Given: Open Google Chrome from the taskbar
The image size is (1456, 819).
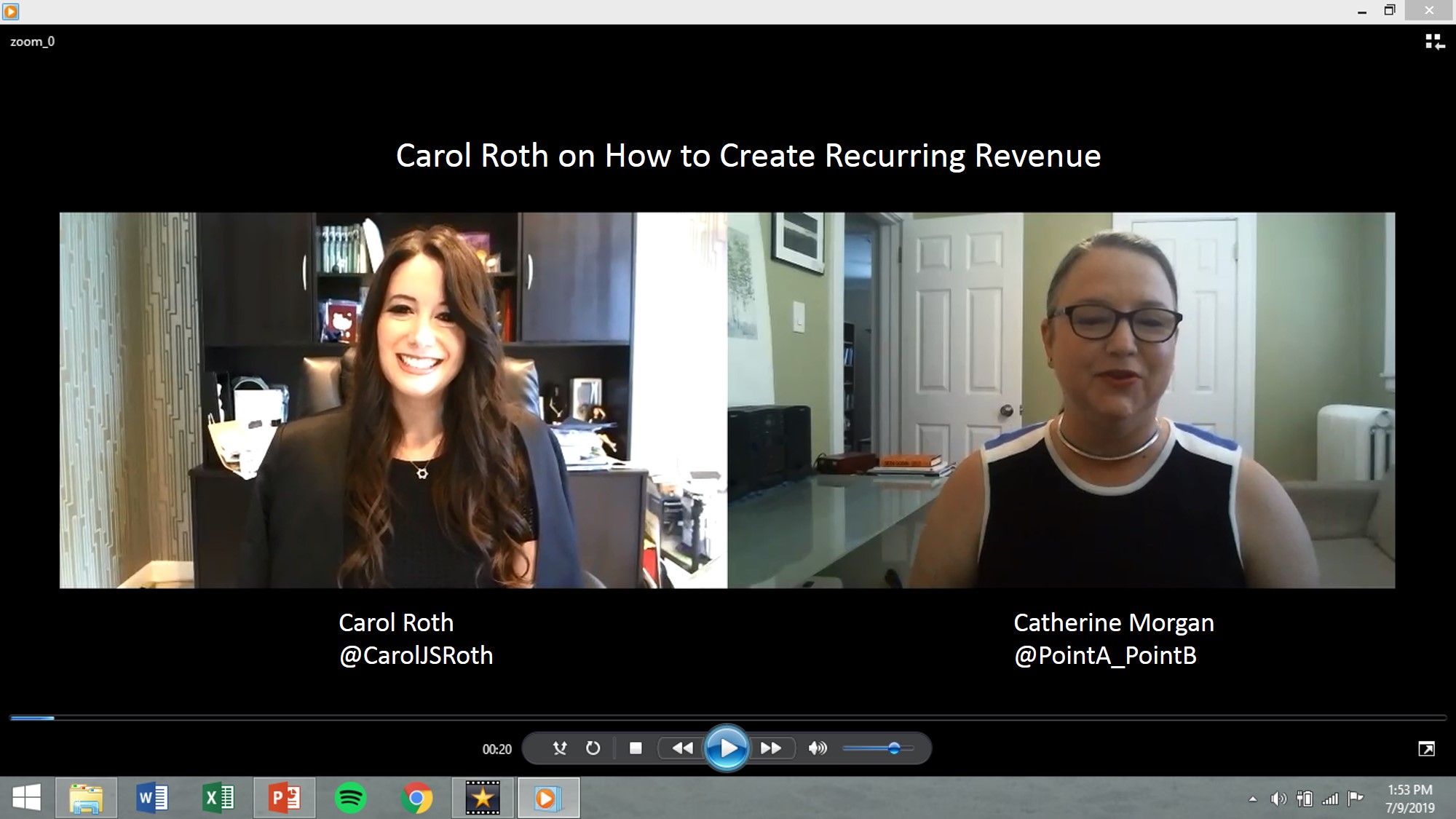Looking at the screenshot, I should pyautogui.click(x=416, y=798).
